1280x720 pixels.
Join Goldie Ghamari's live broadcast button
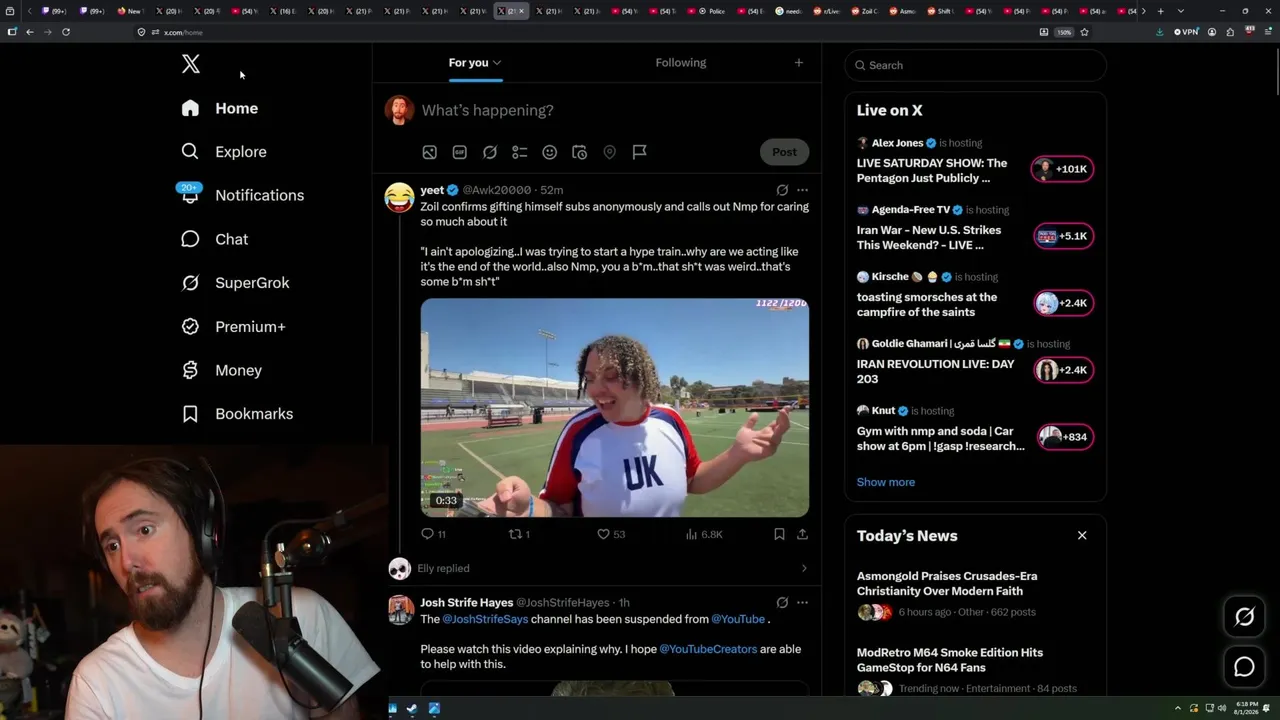pos(1062,370)
